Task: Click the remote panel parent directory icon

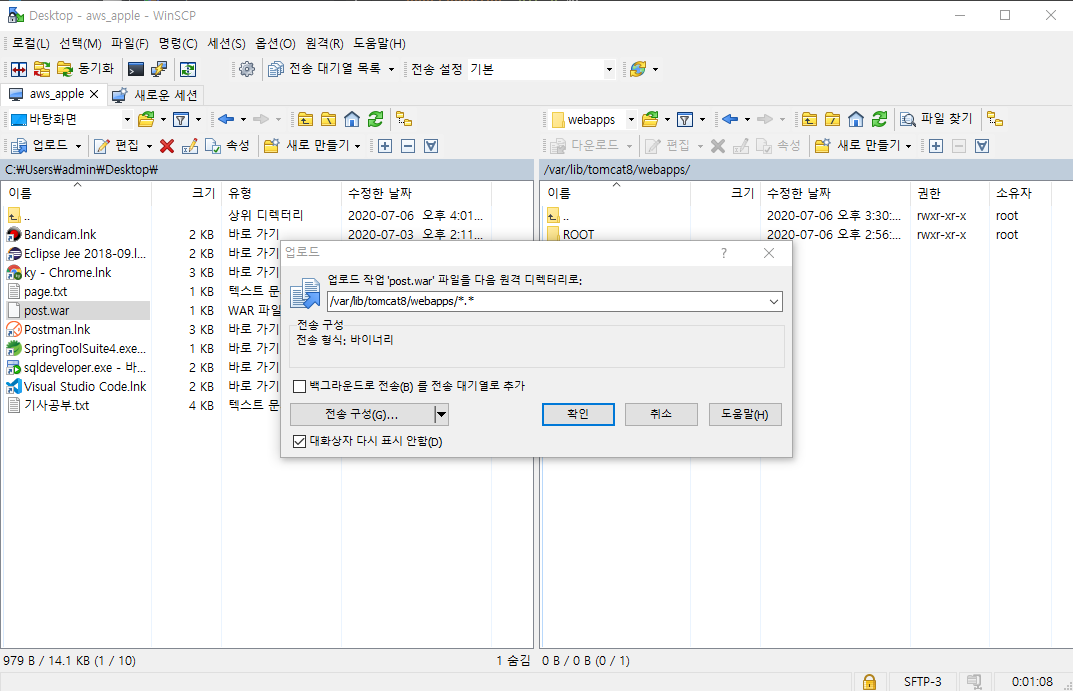Action: coord(809,120)
